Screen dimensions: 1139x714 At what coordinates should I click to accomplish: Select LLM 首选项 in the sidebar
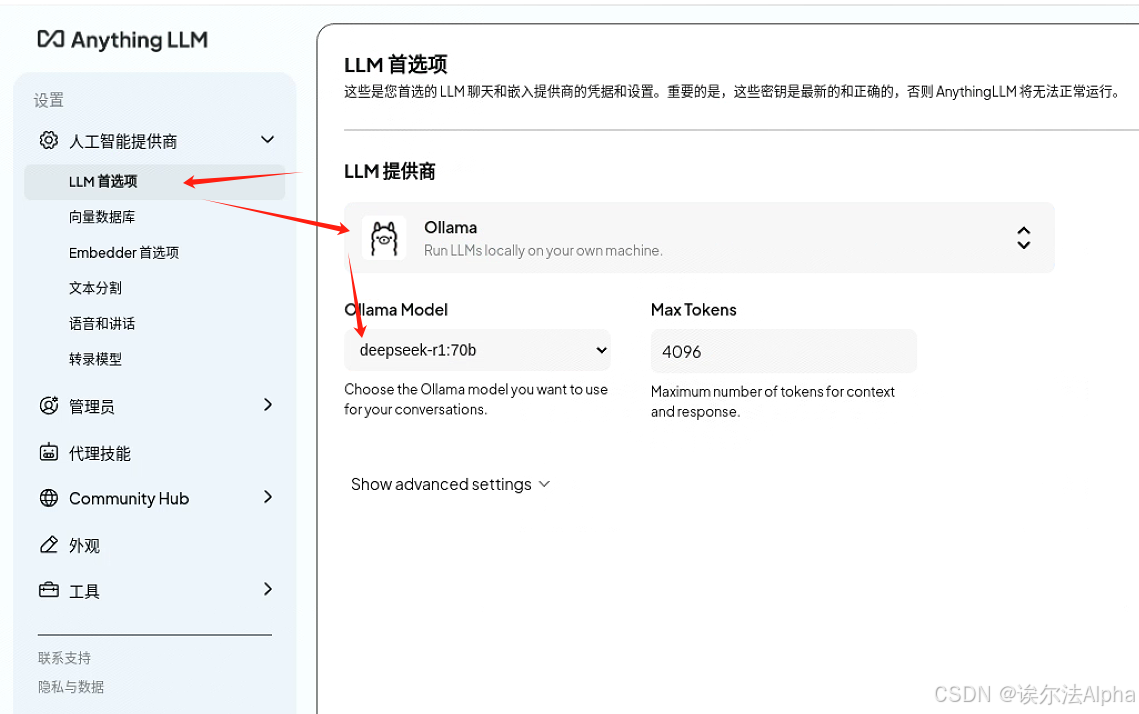[155, 182]
